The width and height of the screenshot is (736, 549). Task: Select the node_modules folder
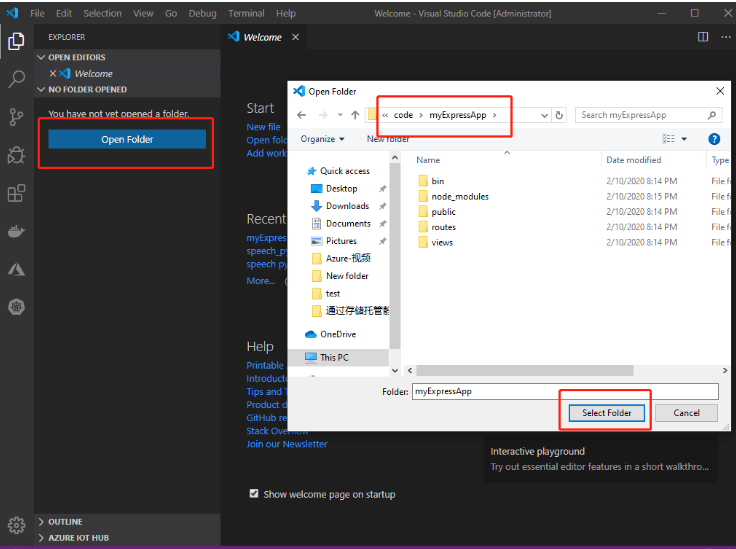click(x=460, y=197)
